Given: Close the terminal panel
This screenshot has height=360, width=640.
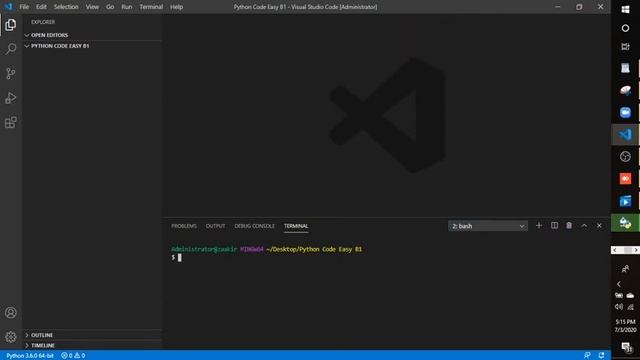Looking at the screenshot, I should click(599, 226).
